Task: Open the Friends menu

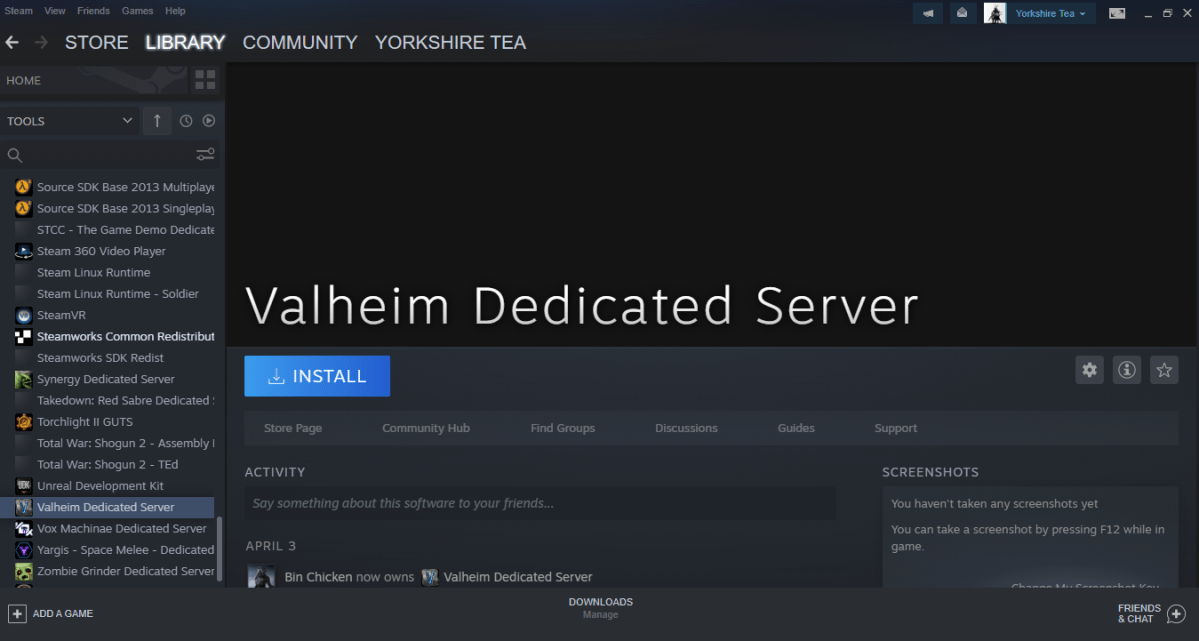Action: pos(93,11)
